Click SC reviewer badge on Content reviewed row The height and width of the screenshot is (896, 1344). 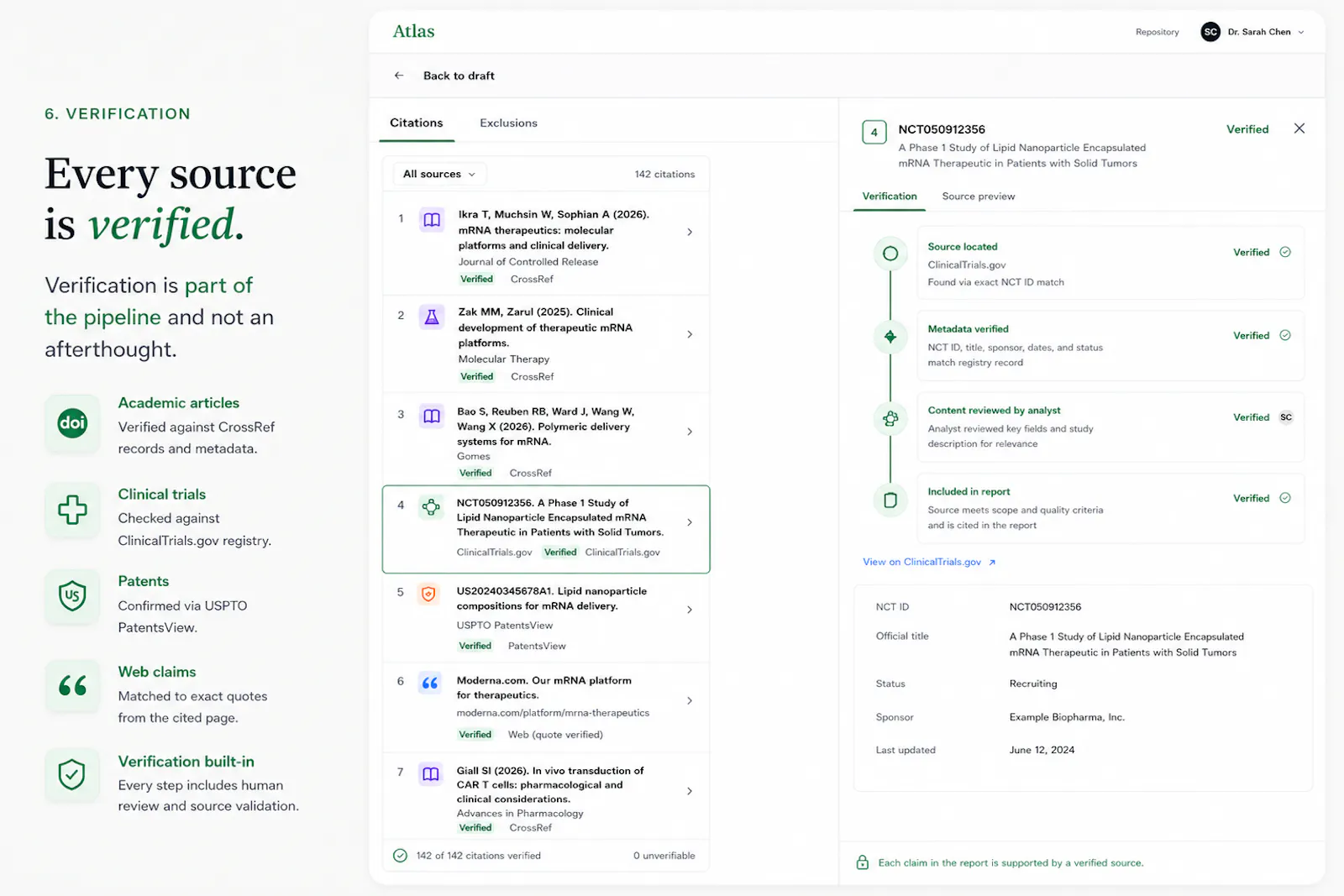tap(1285, 417)
